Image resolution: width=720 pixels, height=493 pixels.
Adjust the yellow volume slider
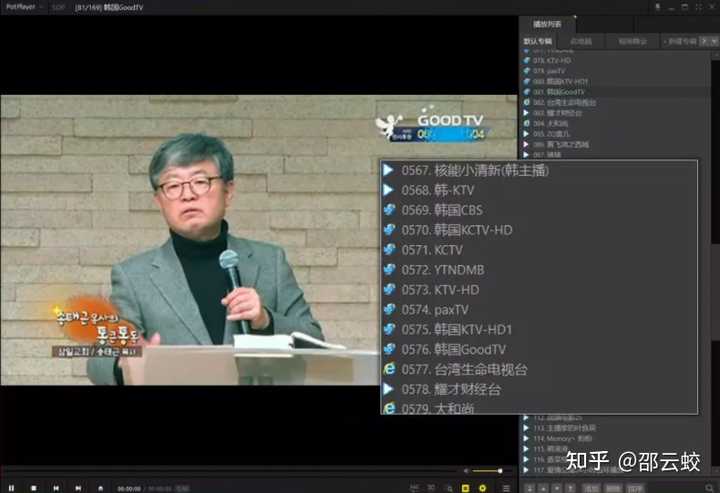487,471
